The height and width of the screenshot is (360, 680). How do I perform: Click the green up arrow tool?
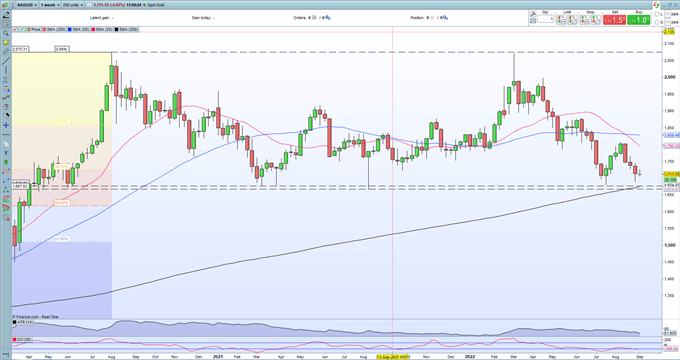click(6, 162)
